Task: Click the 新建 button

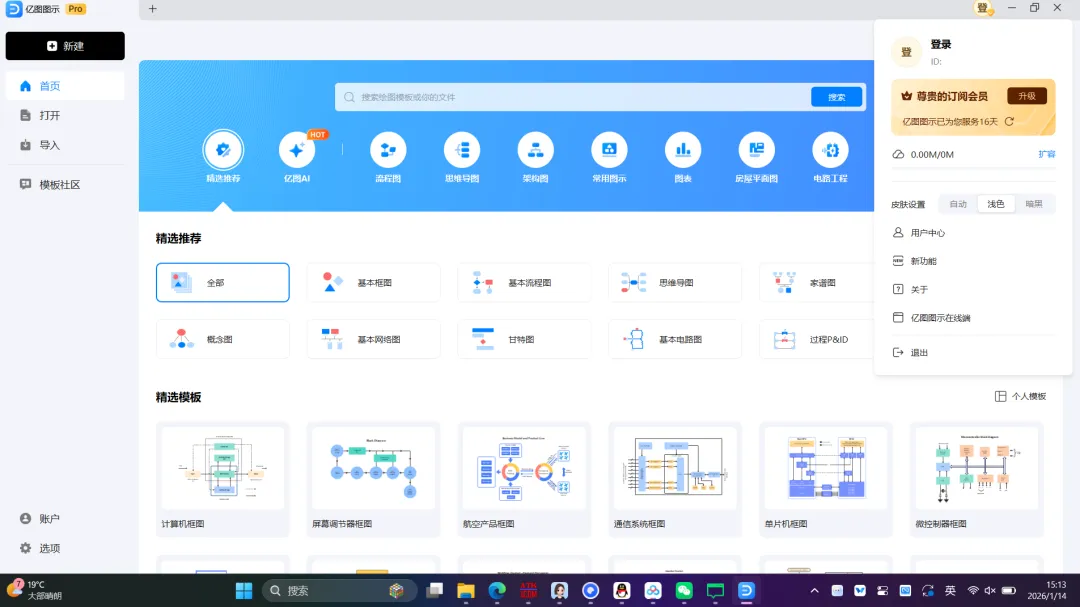Action: click(x=65, y=46)
